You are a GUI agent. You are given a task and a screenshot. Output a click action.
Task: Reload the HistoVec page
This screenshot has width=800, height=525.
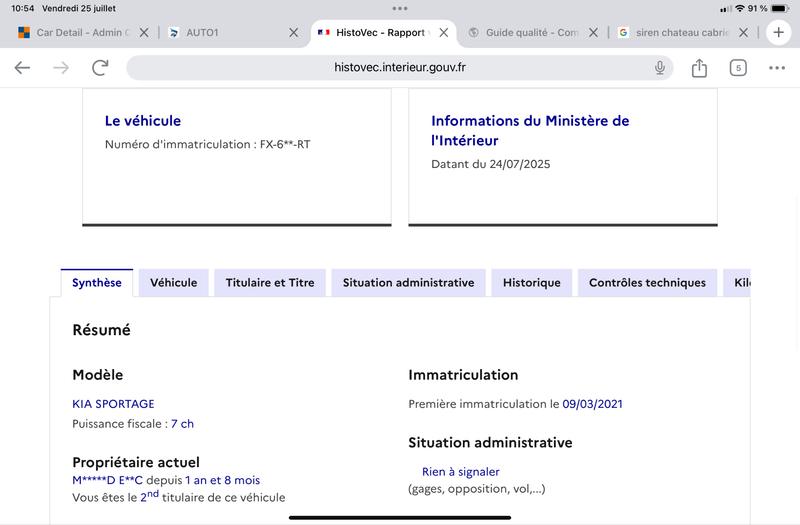click(x=100, y=67)
